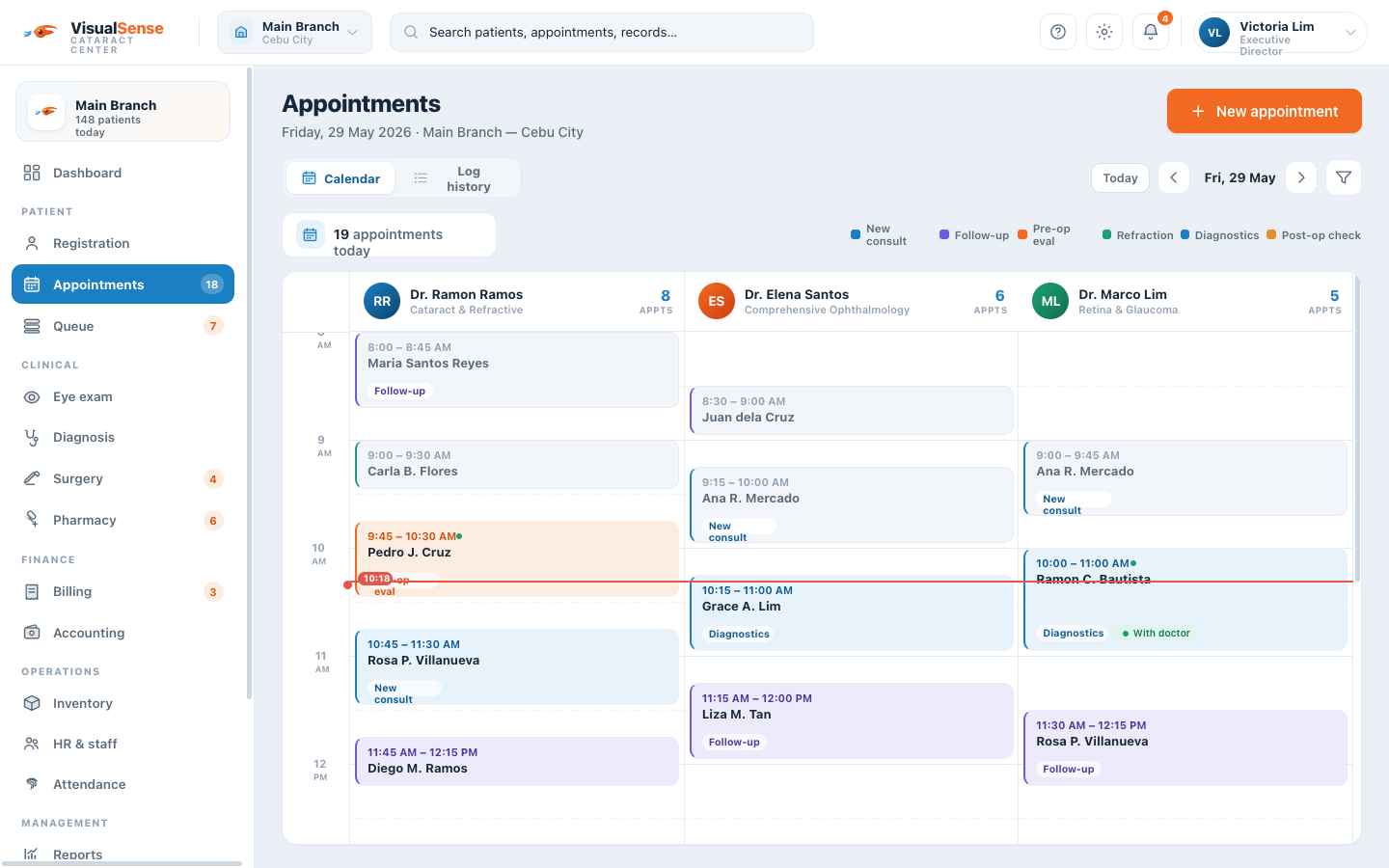The image size is (1389, 868).
Task: Switch to Log history tab
Action: pyautogui.click(x=456, y=178)
